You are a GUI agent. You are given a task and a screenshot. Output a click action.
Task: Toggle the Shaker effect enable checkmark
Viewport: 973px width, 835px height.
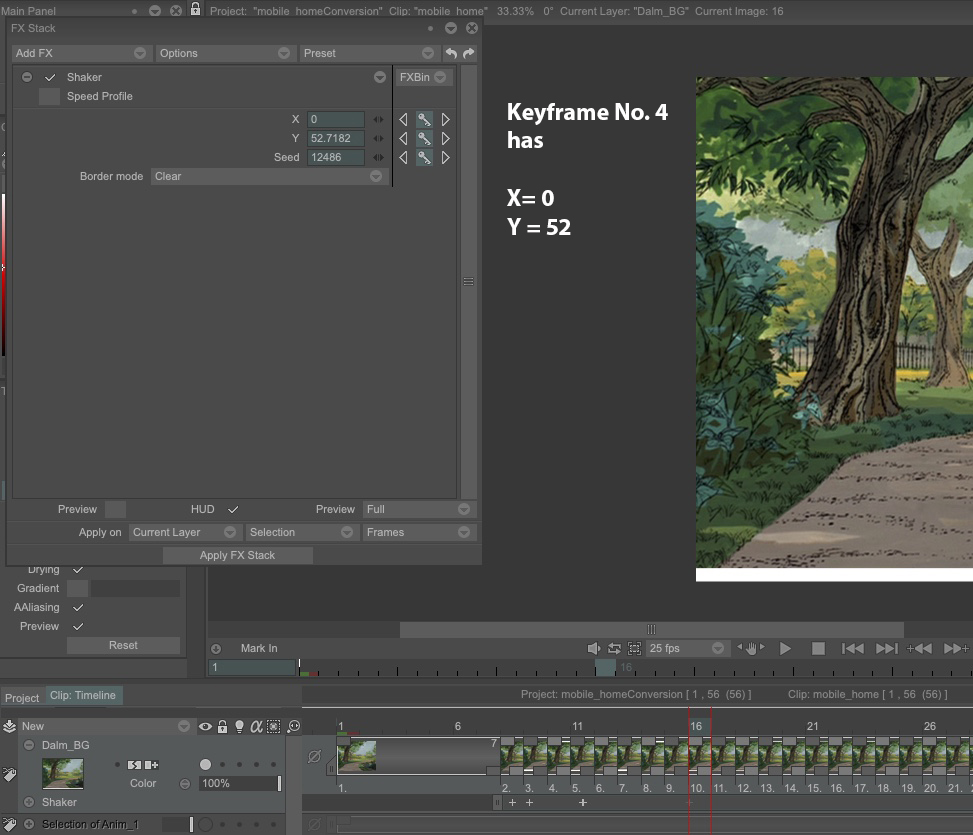50,78
